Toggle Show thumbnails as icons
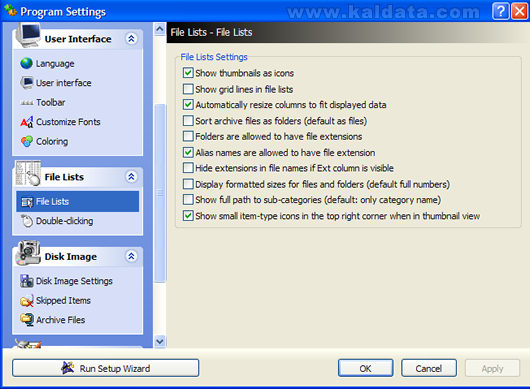The height and width of the screenshot is (389, 530). [188, 73]
